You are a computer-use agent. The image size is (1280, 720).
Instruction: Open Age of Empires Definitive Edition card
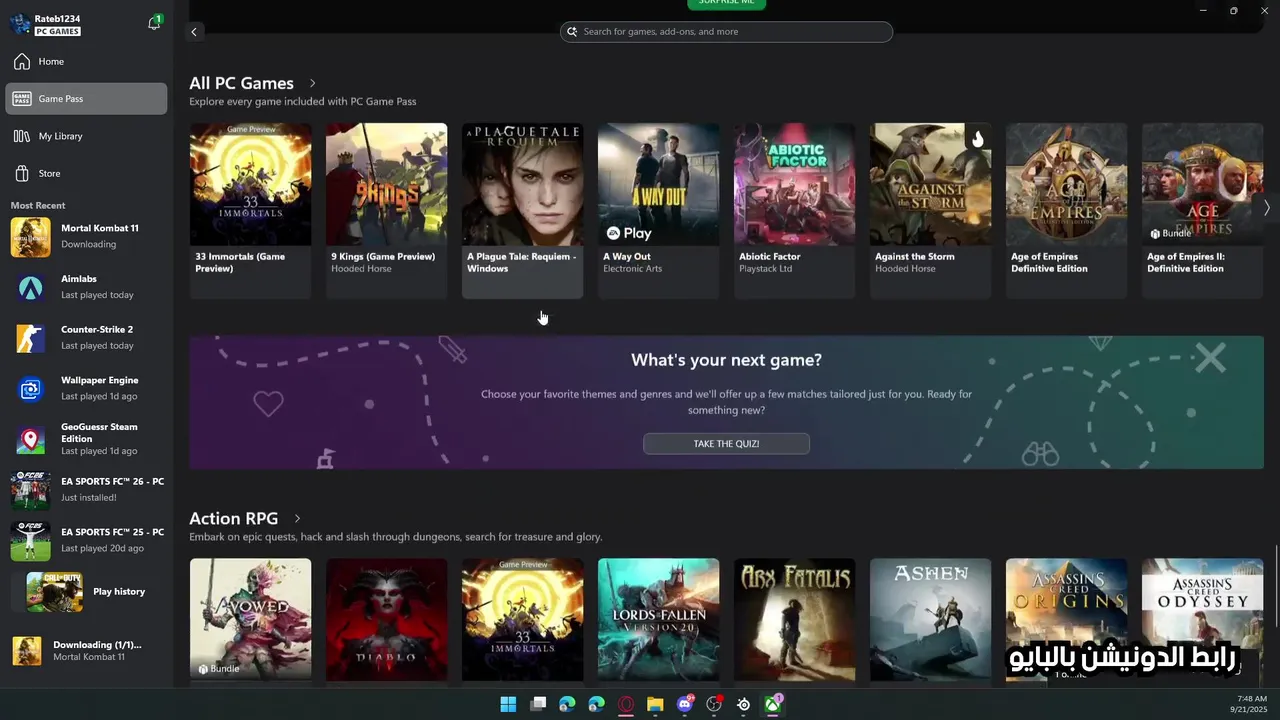pos(1066,211)
